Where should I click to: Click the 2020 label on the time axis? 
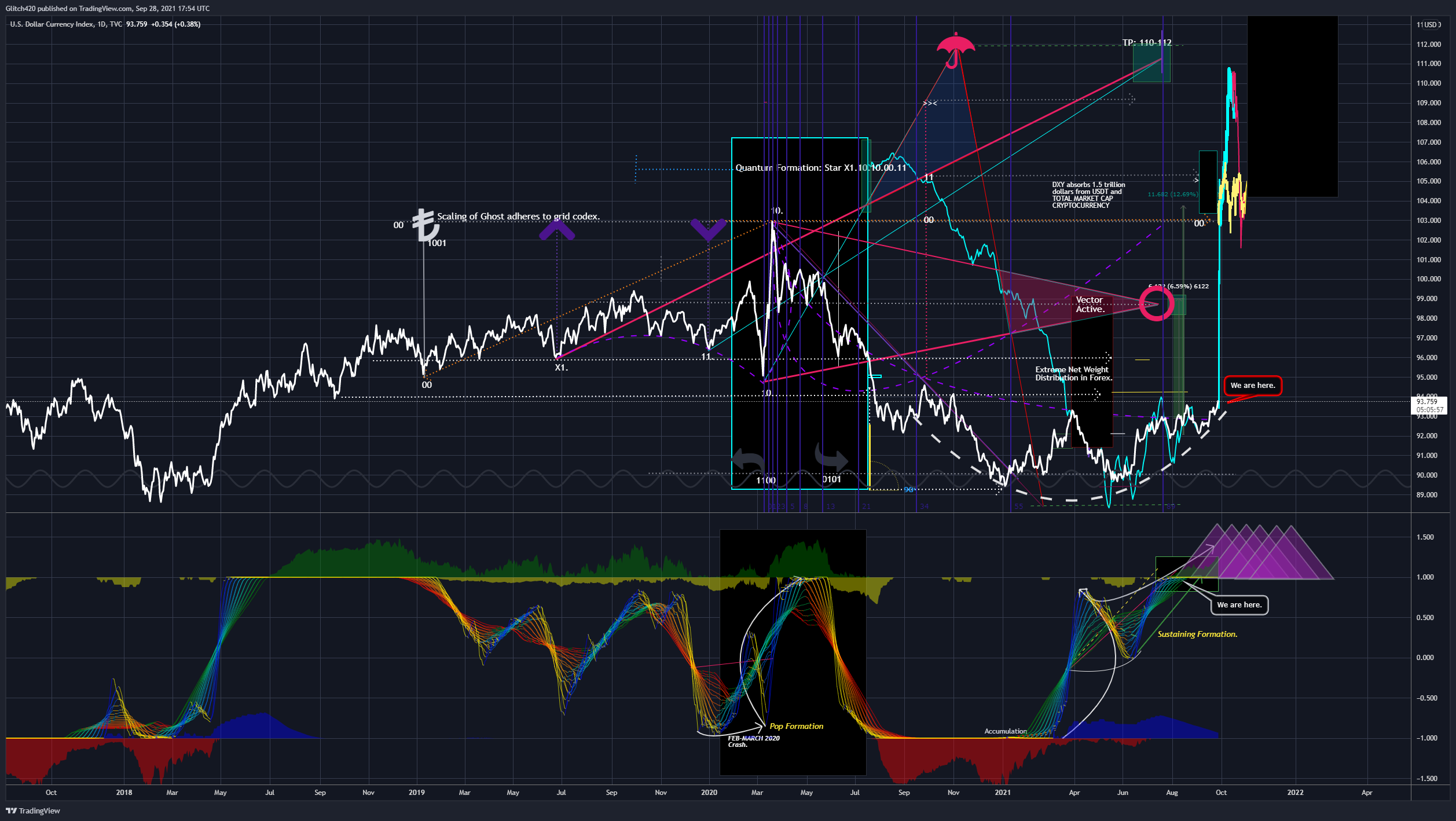click(709, 793)
